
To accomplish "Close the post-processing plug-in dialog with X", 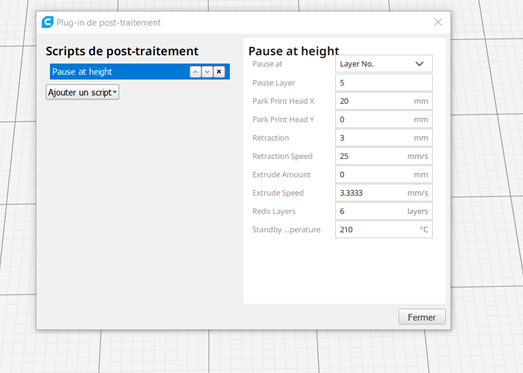I will click(438, 22).
